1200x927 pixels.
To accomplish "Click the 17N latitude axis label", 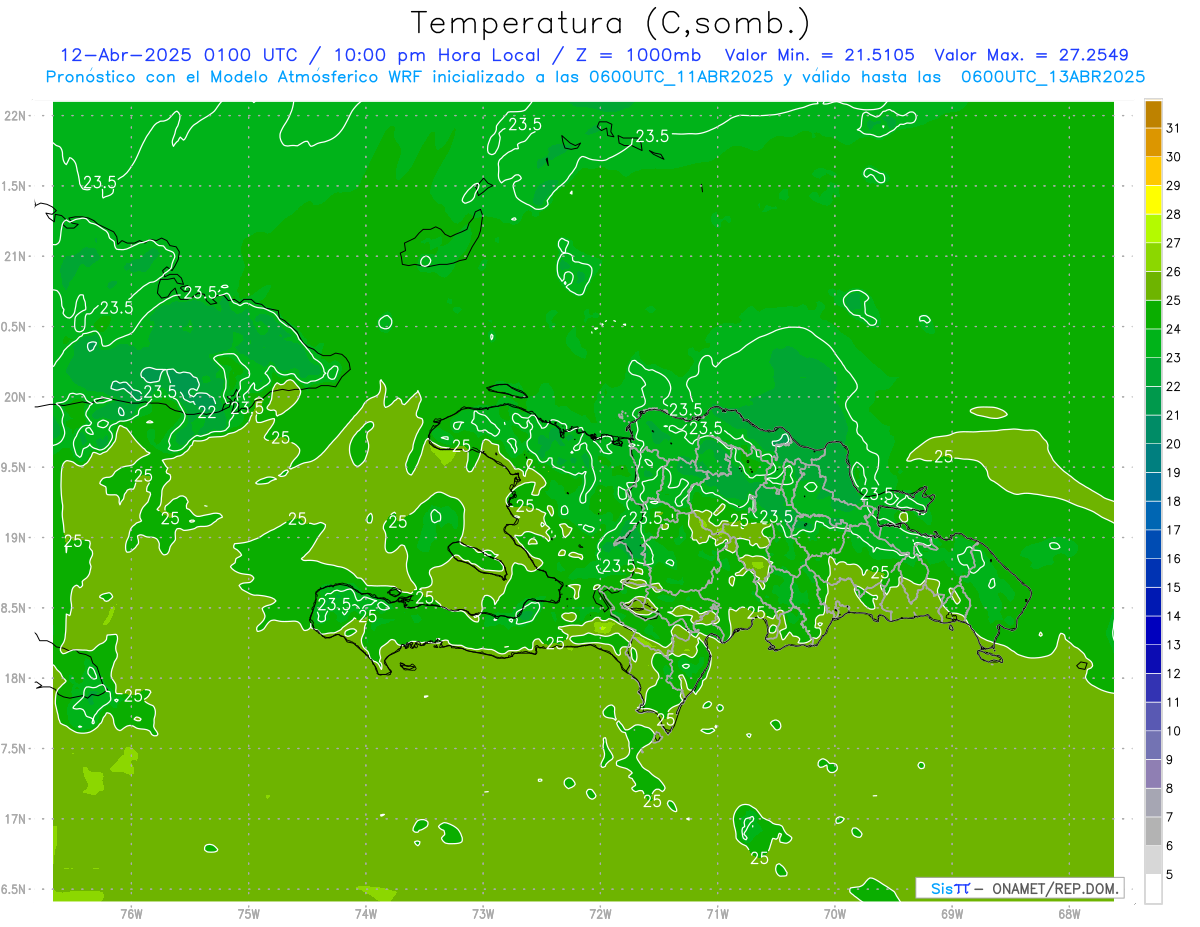I will [x=16, y=819].
